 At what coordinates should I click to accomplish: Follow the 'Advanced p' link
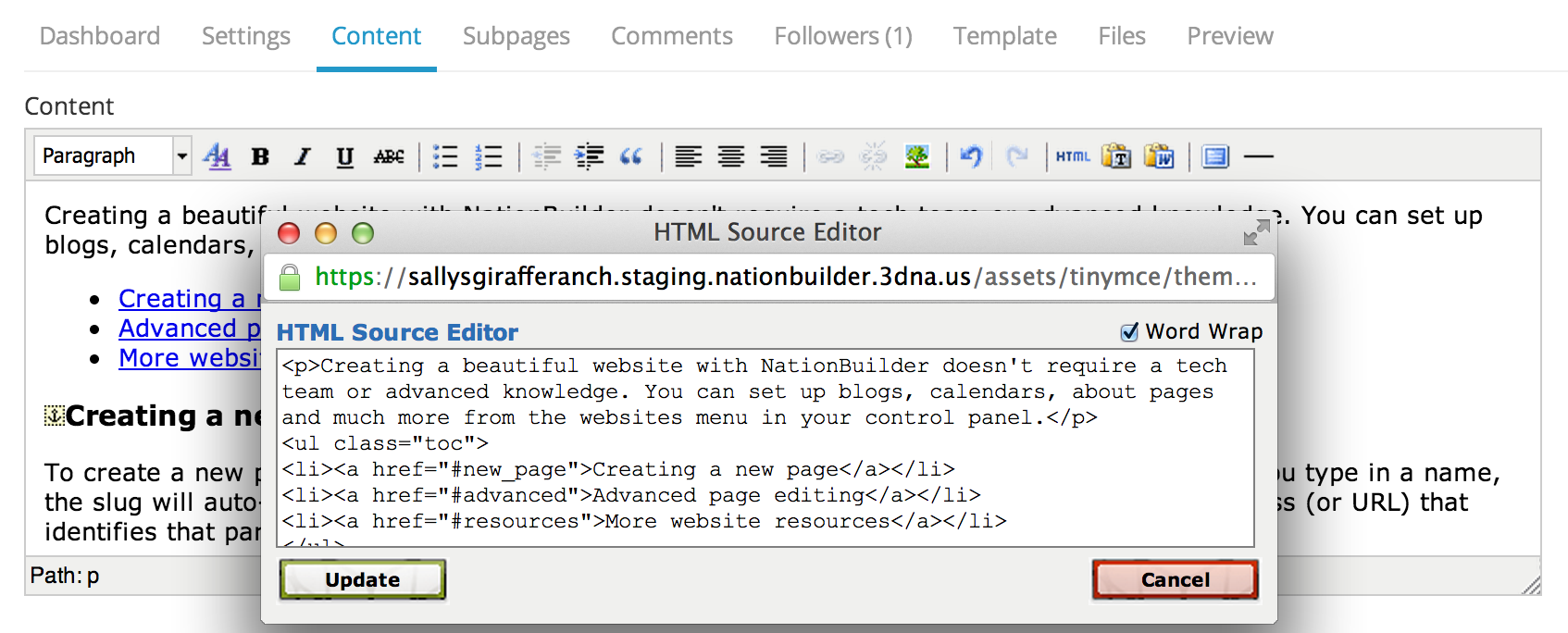pyautogui.click(x=190, y=329)
